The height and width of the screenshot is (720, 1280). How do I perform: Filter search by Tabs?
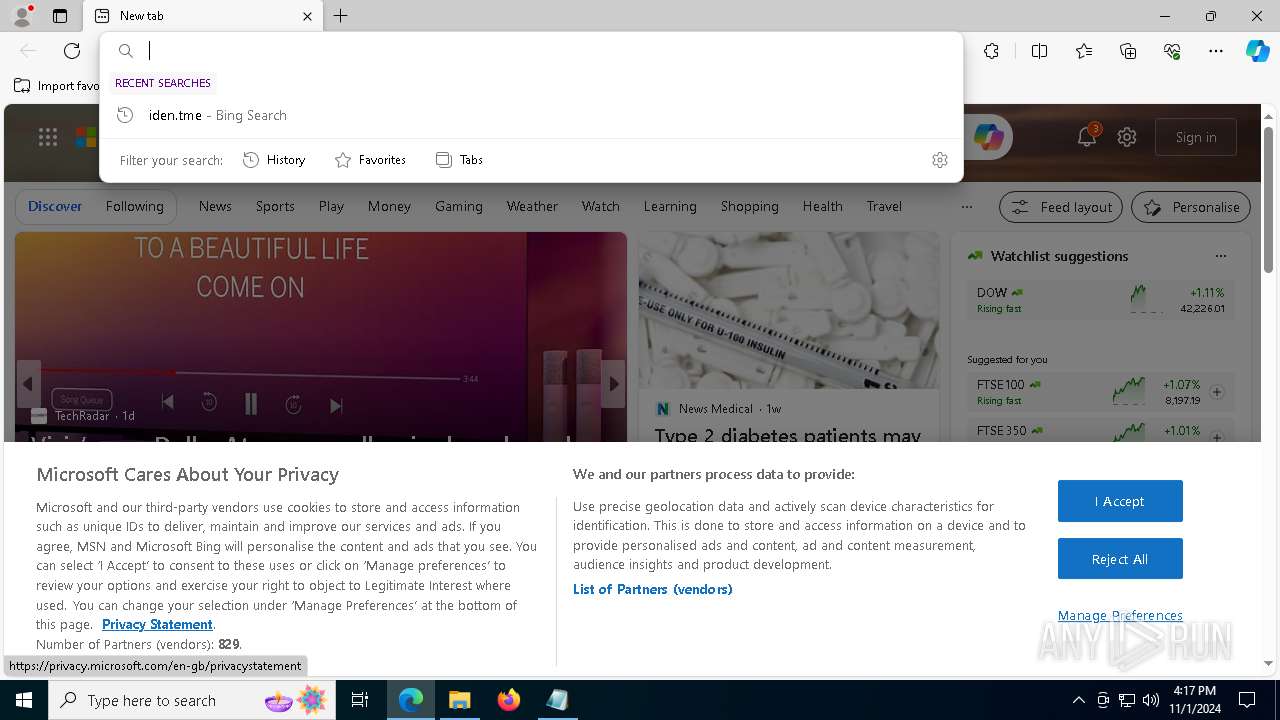[460, 160]
